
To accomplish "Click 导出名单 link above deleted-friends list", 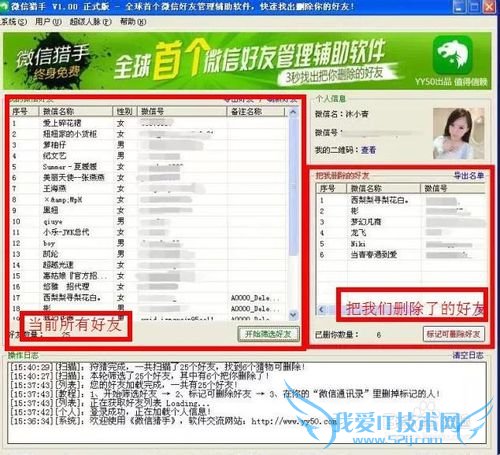I will (x=469, y=176).
